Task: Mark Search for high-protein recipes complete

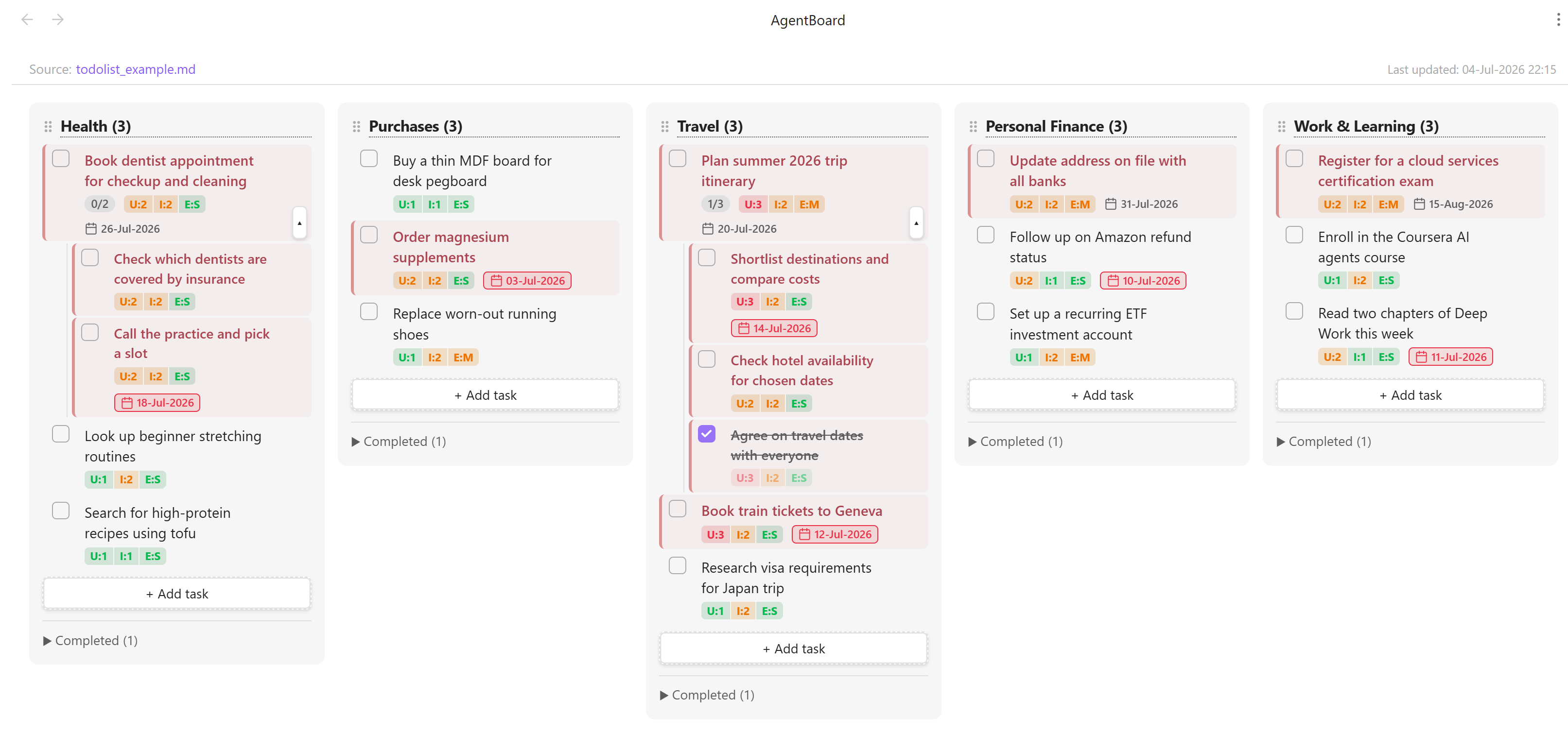Action: tap(61, 511)
